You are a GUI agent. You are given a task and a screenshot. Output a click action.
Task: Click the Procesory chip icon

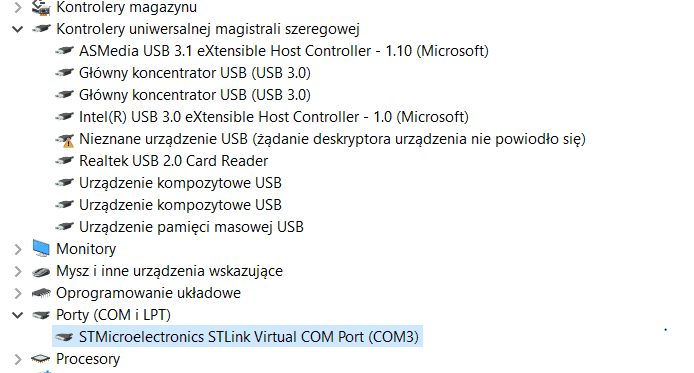(x=41, y=359)
